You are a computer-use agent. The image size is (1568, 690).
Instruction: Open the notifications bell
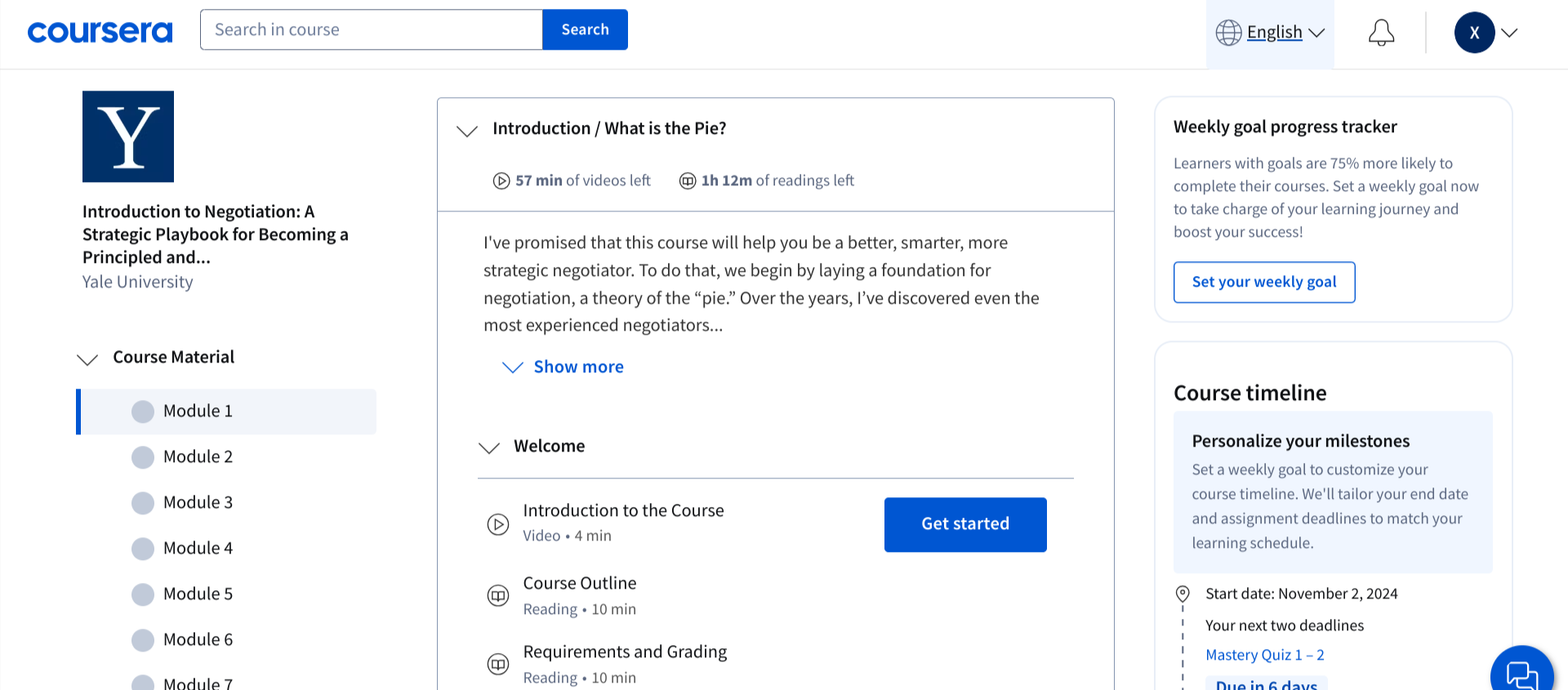[x=1381, y=33]
